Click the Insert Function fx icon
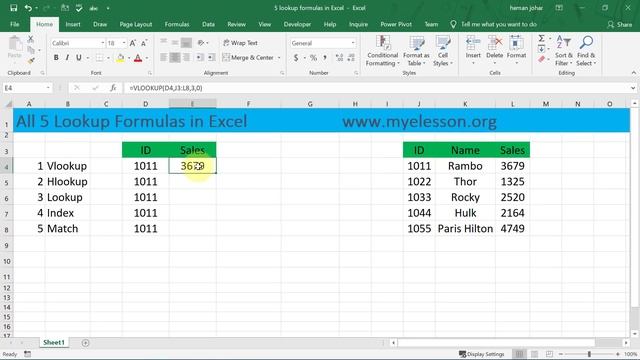The height and width of the screenshot is (360, 640). pyautogui.click(x=113, y=88)
